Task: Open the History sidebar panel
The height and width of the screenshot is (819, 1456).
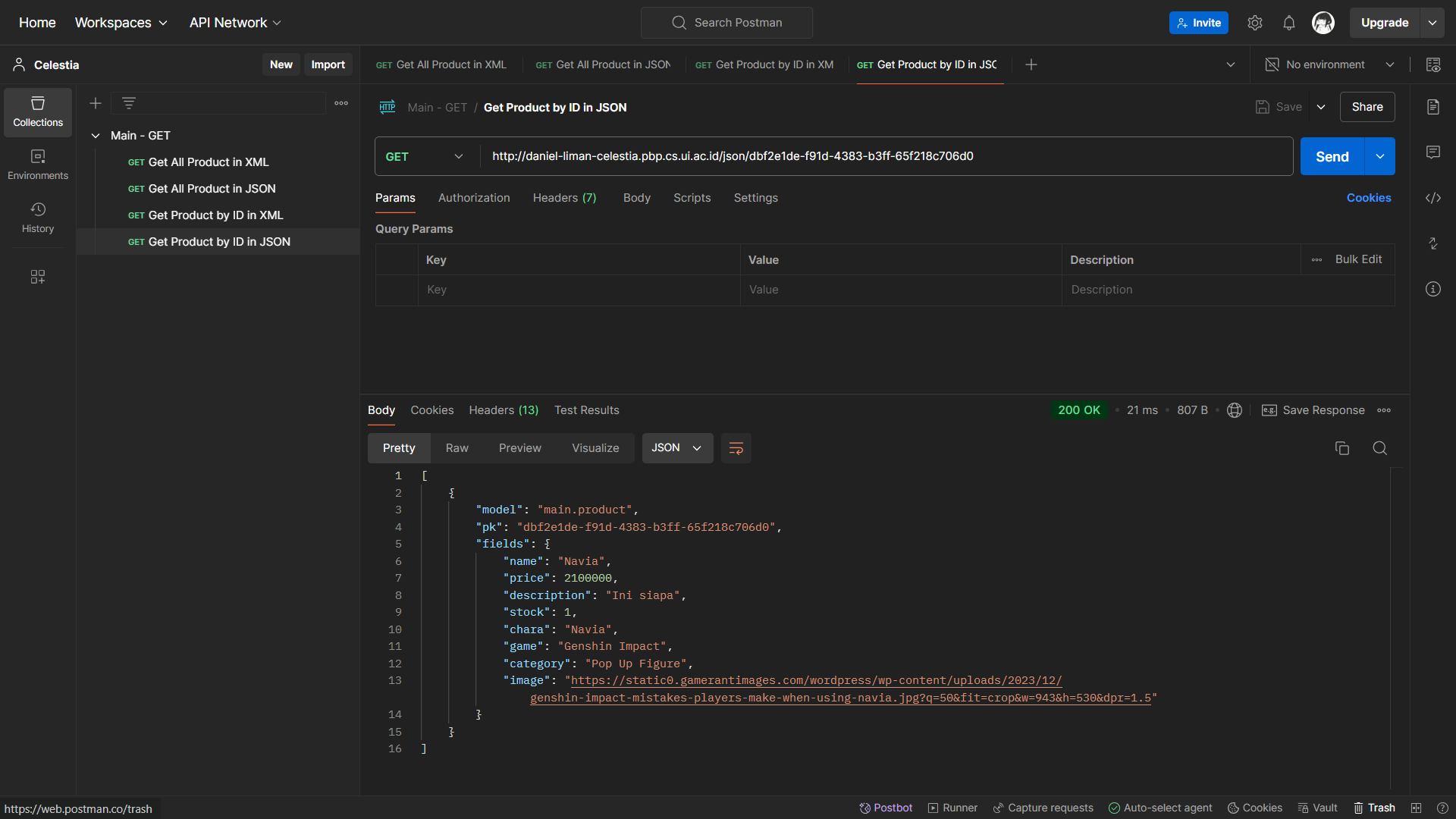Action: [x=38, y=217]
